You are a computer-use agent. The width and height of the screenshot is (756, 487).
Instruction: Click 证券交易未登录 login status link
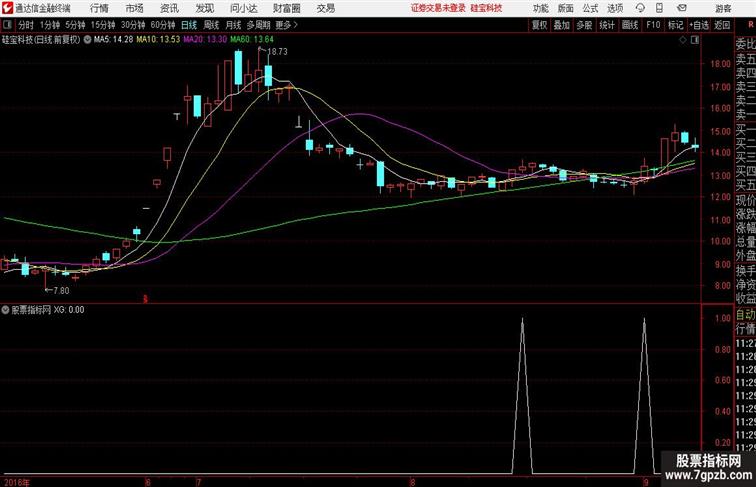click(x=438, y=8)
